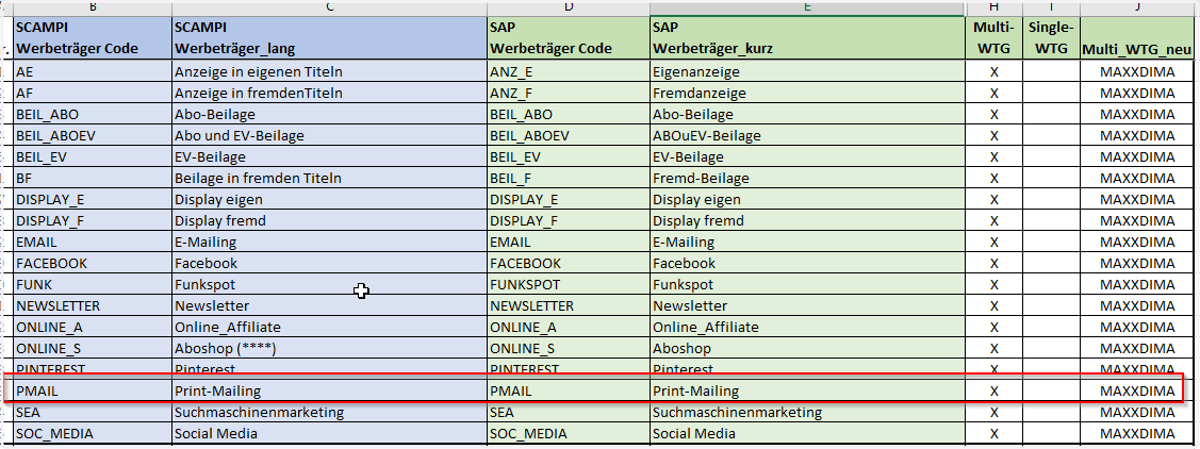
Task: Select column C header
Action: (329, 7)
